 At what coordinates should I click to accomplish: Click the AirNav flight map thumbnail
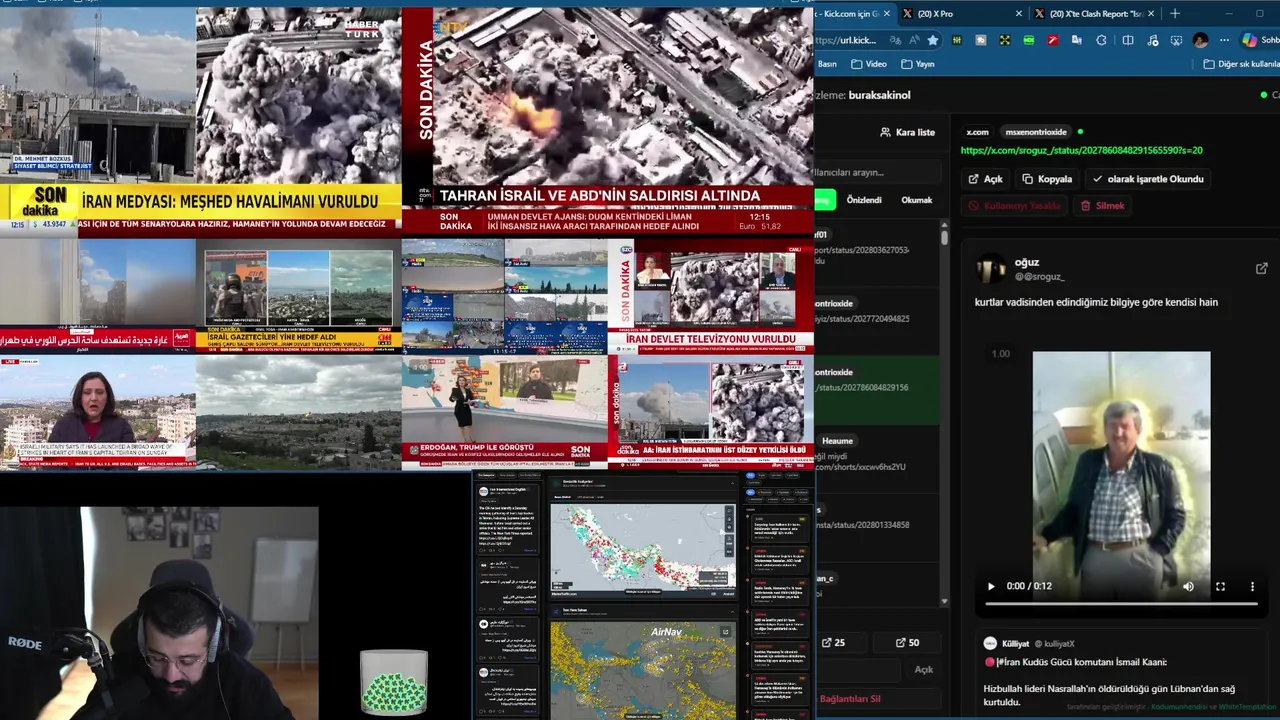pyautogui.click(x=643, y=670)
